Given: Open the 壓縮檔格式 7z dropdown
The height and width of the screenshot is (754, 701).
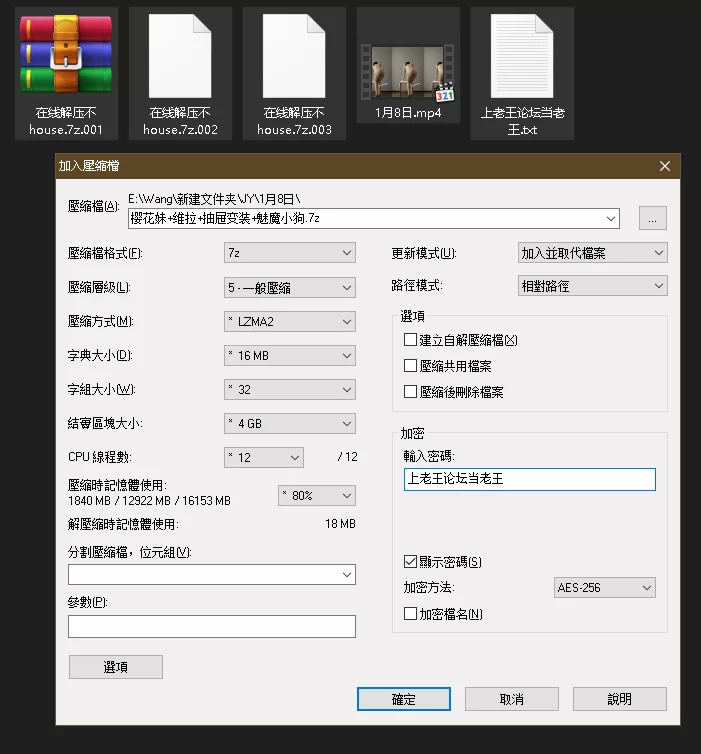Looking at the screenshot, I should point(290,254).
